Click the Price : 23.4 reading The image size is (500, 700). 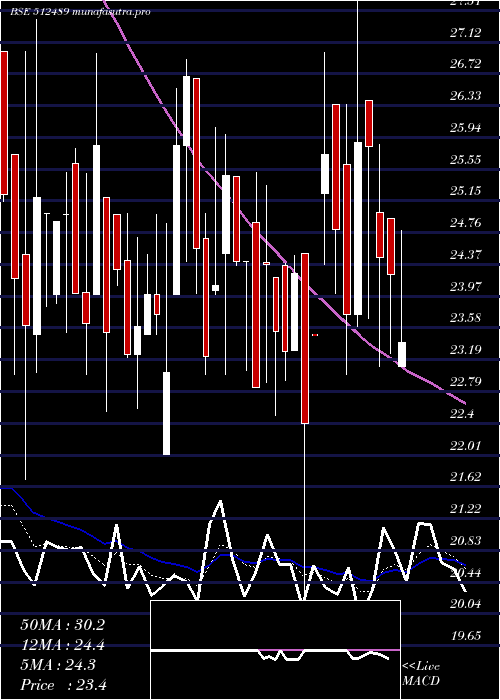64,685
